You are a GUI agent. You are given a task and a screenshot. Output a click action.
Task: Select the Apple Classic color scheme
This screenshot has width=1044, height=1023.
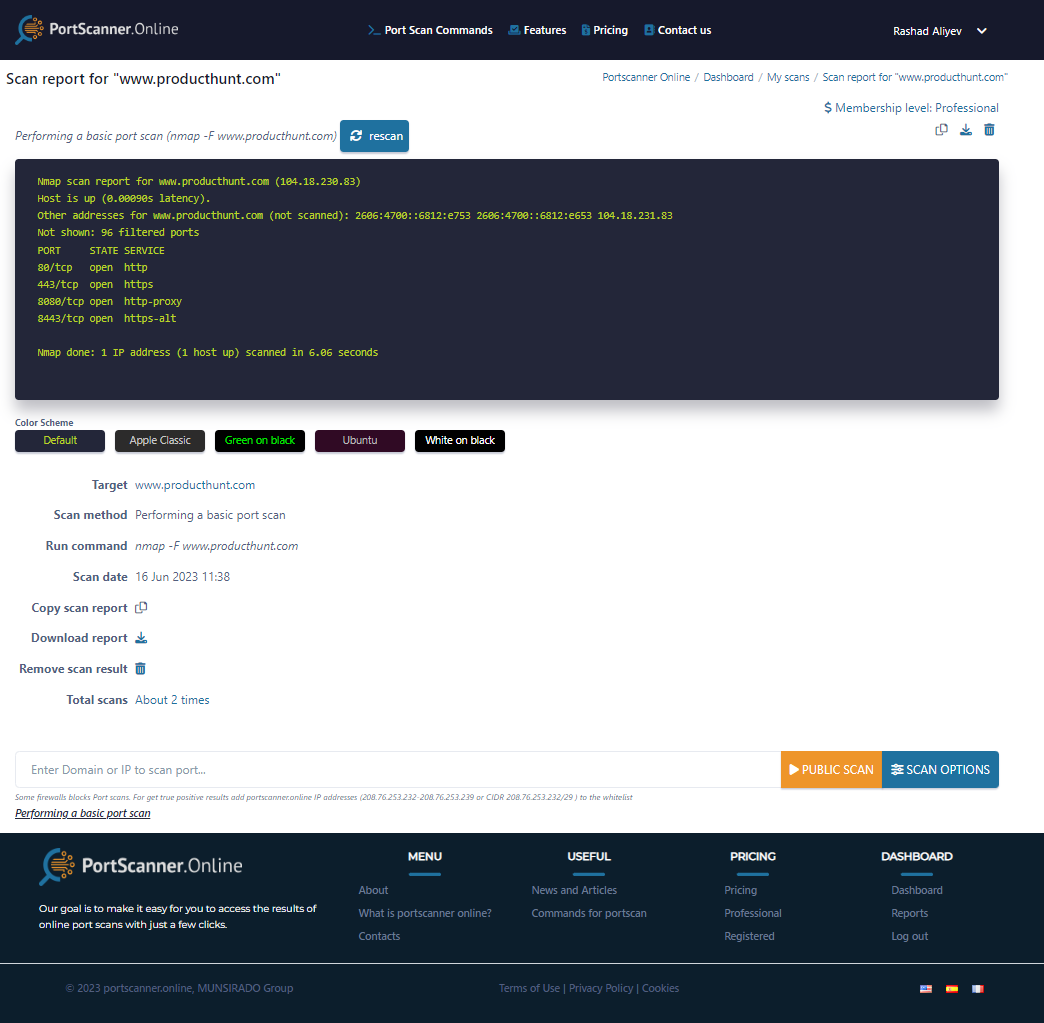[160, 441]
